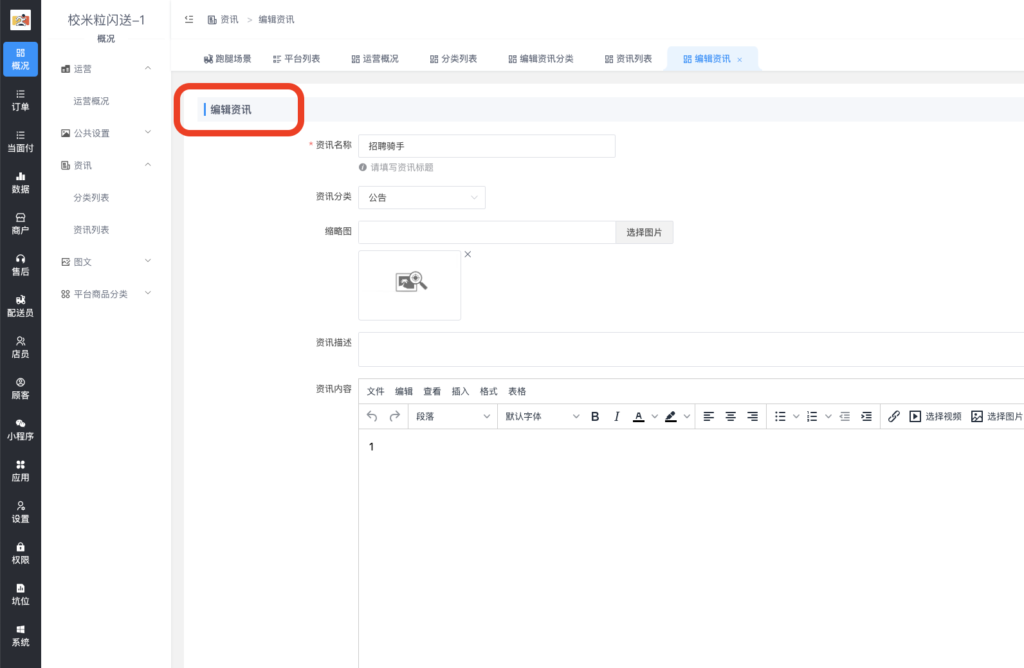Open the 数据 (Data) section from sidebar
This screenshot has width=1024, height=668.
[x=18, y=182]
